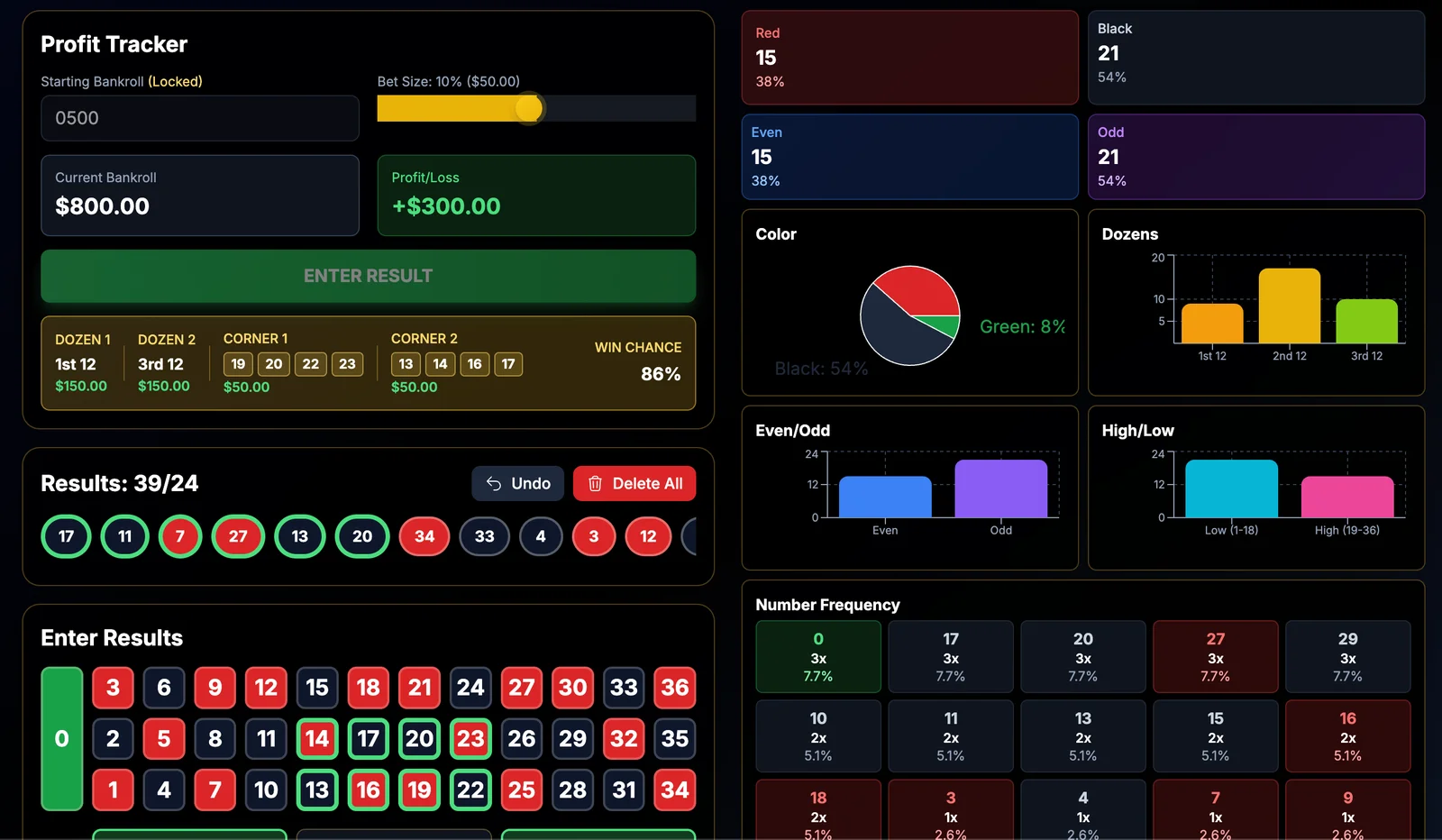Image resolution: width=1442 pixels, height=840 pixels.
Task: Click the Undo arrow icon
Action: 494,484
